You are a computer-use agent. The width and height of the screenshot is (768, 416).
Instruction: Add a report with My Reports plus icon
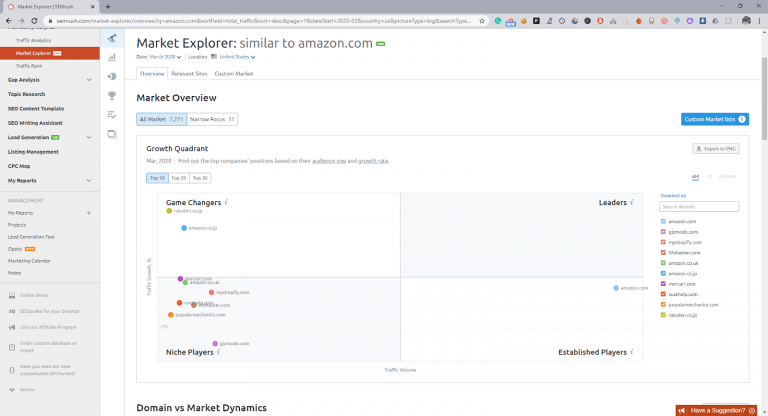tap(89, 213)
